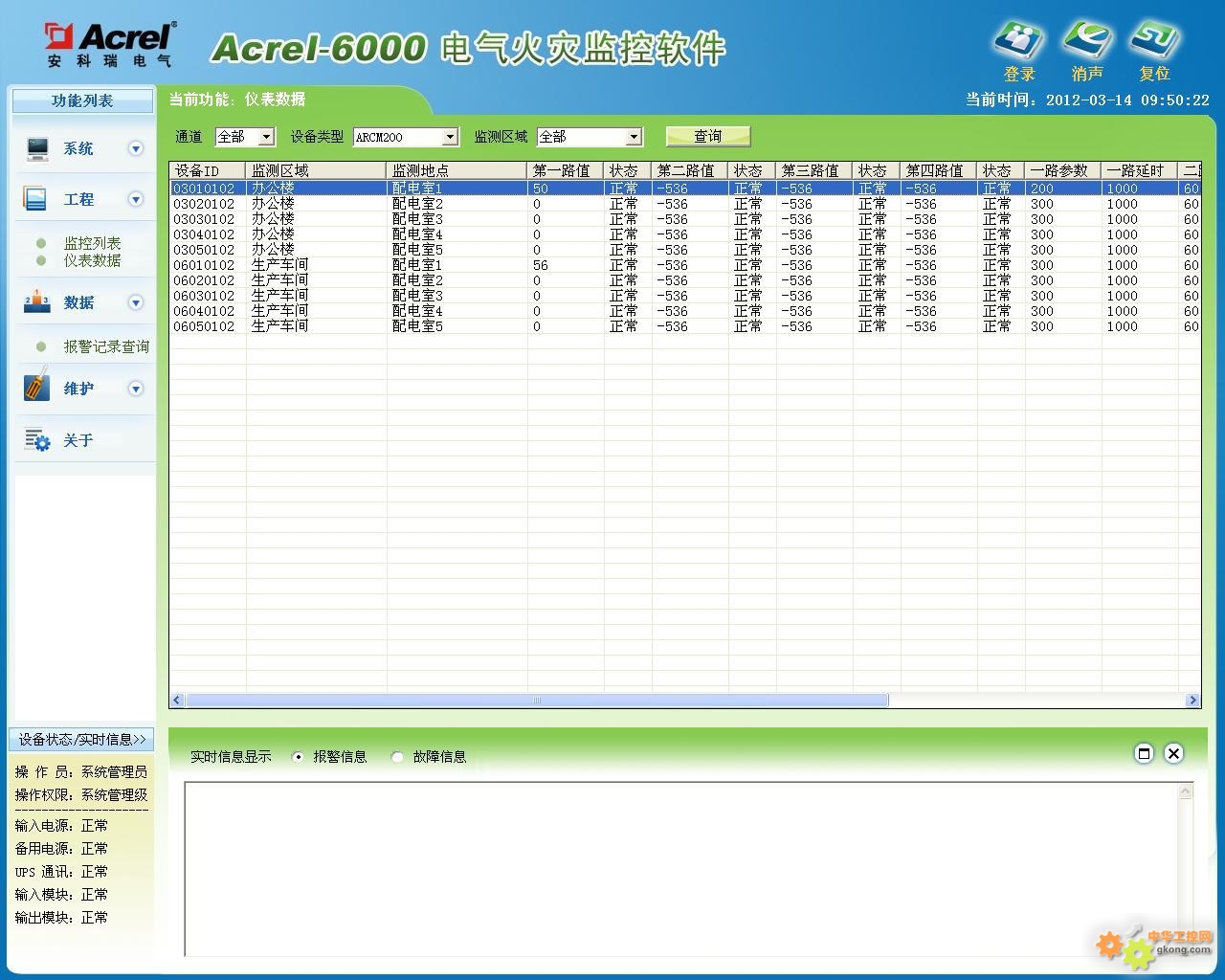Sort by the 监测地点 column header
Image resolution: width=1225 pixels, height=980 pixels.
(457, 170)
